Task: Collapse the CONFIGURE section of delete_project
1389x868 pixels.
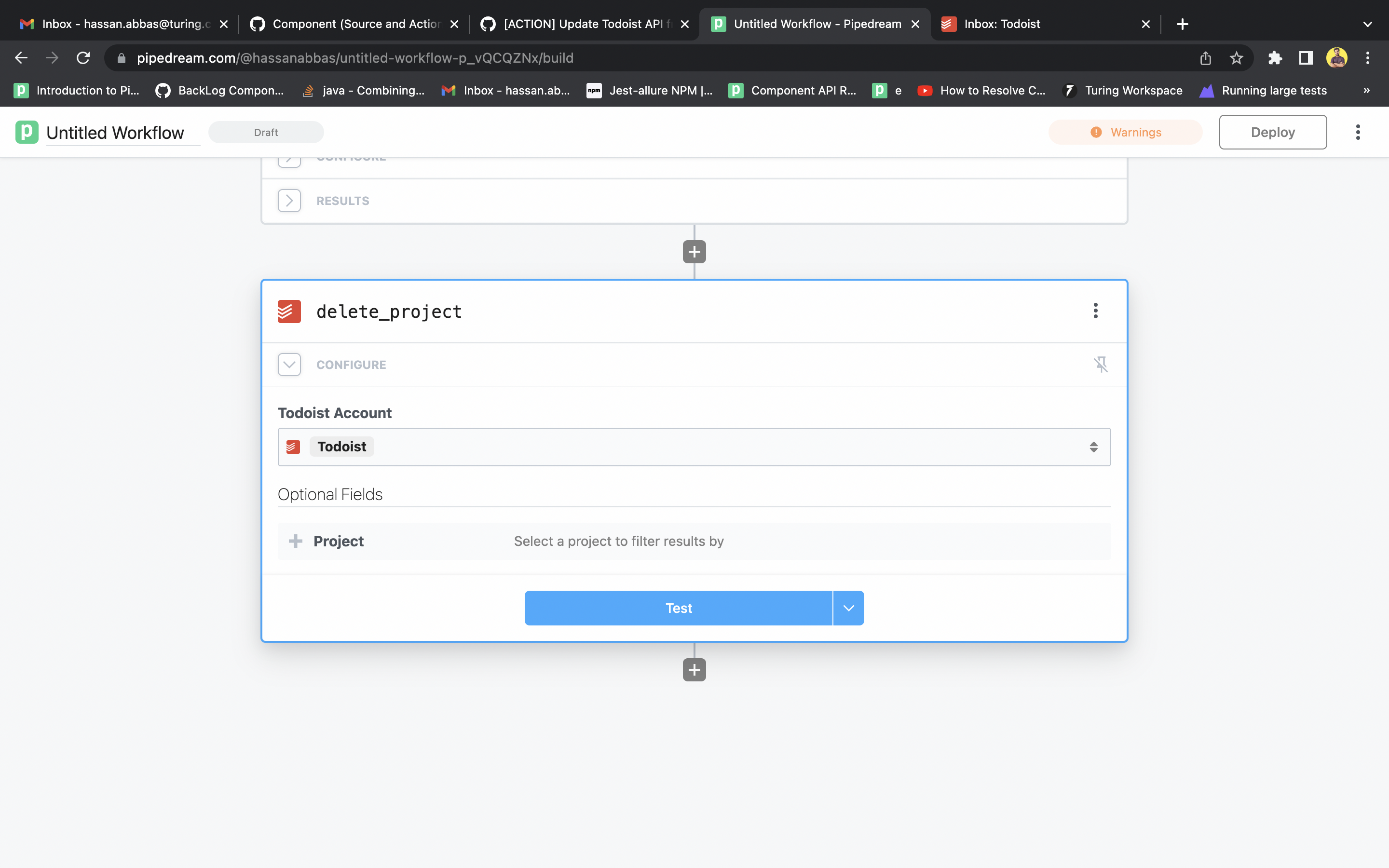Action: pyautogui.click(x=289, y=364)
